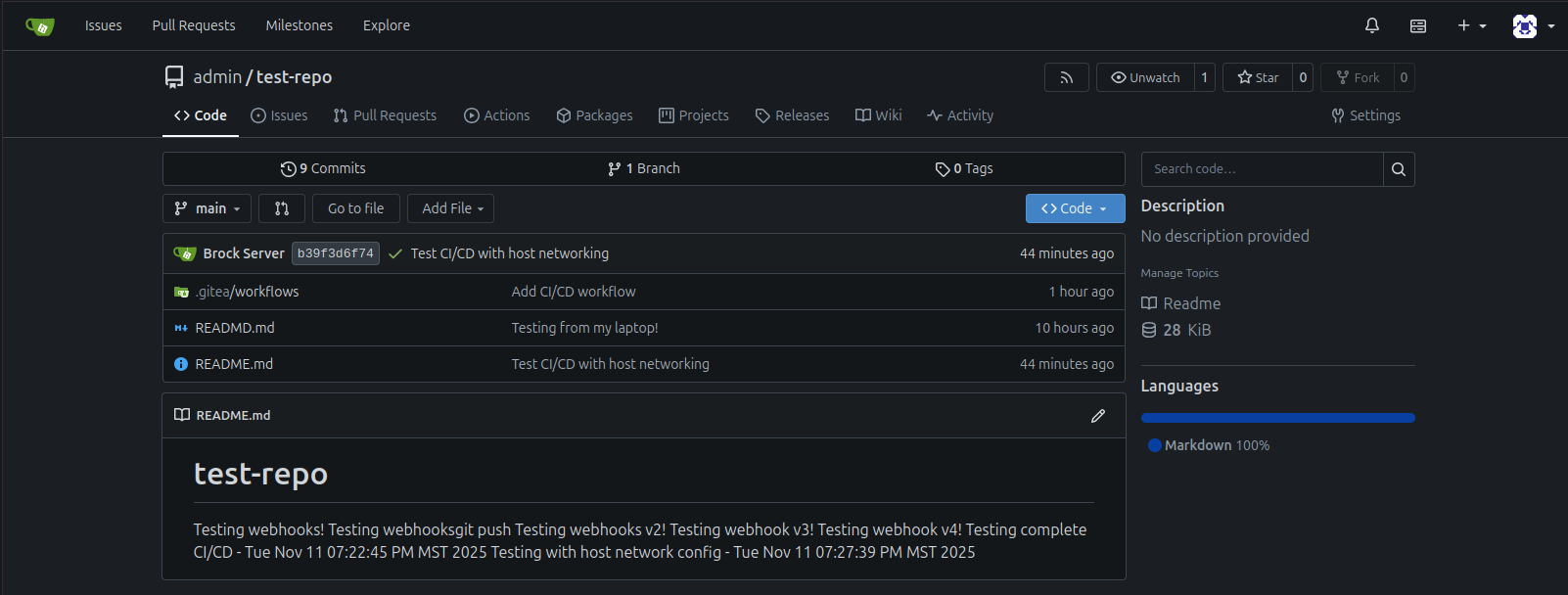The height and width of the screenshot is (595, 1568).
Task: Switch to the Actions tab
Action: (x=496, y=115)
